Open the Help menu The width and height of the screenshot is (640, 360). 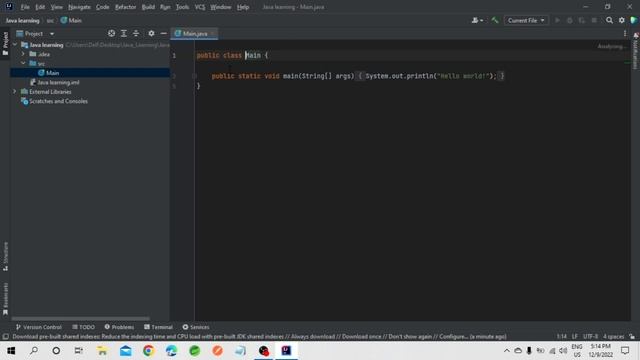click(x=243, y=7)
